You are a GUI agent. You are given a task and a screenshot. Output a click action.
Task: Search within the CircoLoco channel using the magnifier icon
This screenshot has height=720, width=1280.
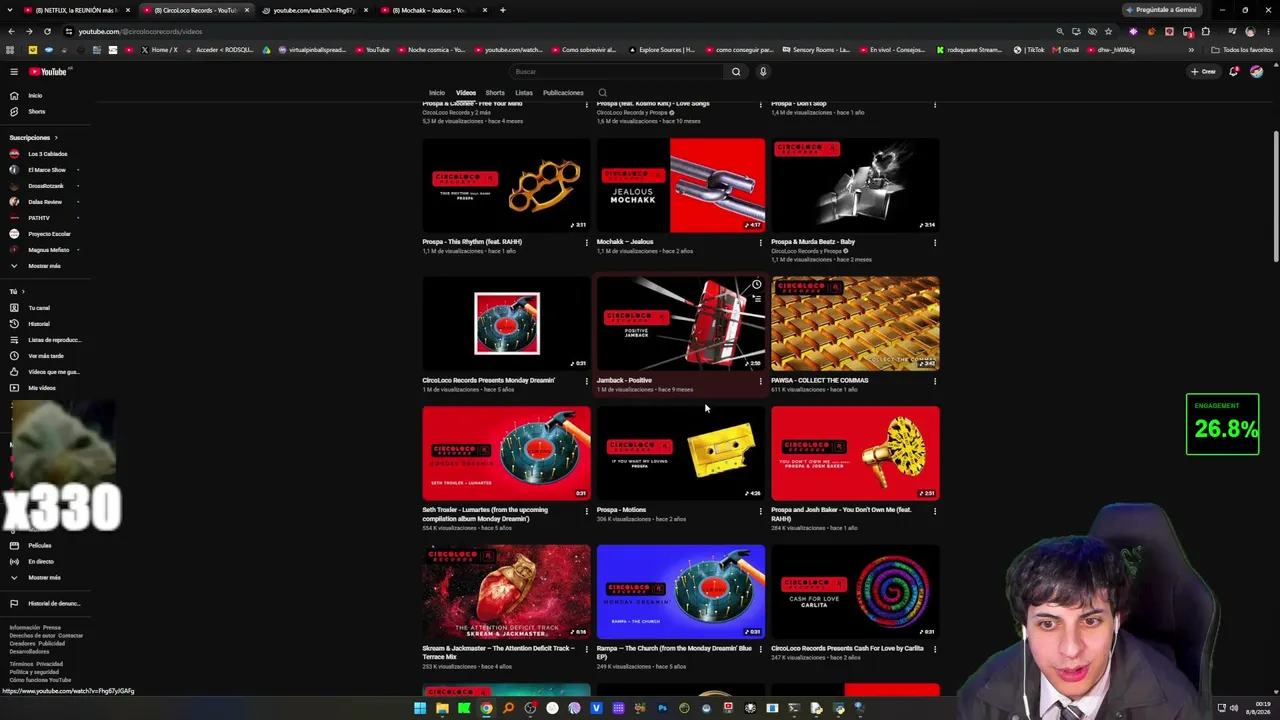(602, 93)
